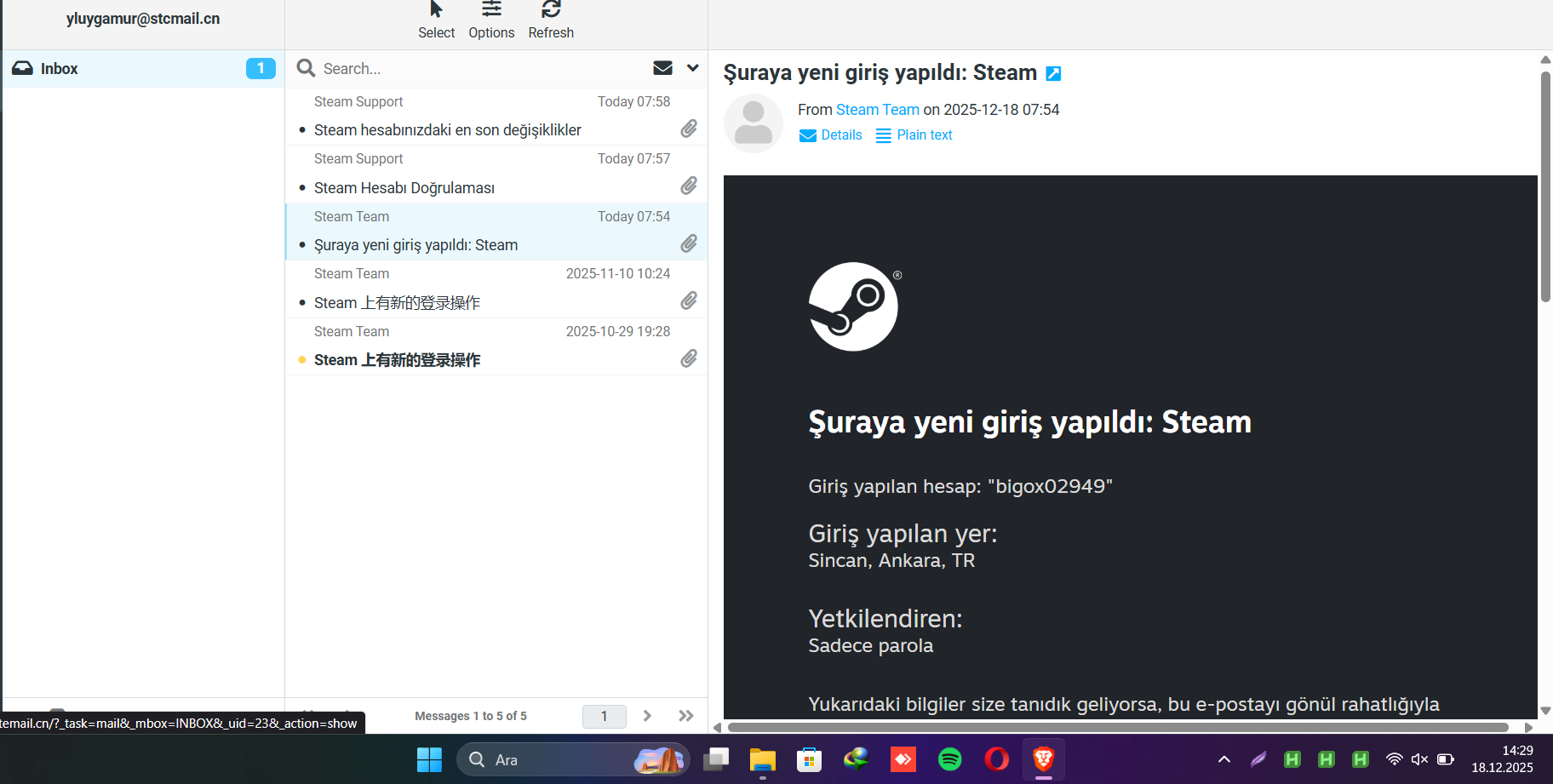Toggle the yellow unread dot on the 2025-10-29 message
1553x784 pixels.
pyautogui.click(x=302, y=360)
